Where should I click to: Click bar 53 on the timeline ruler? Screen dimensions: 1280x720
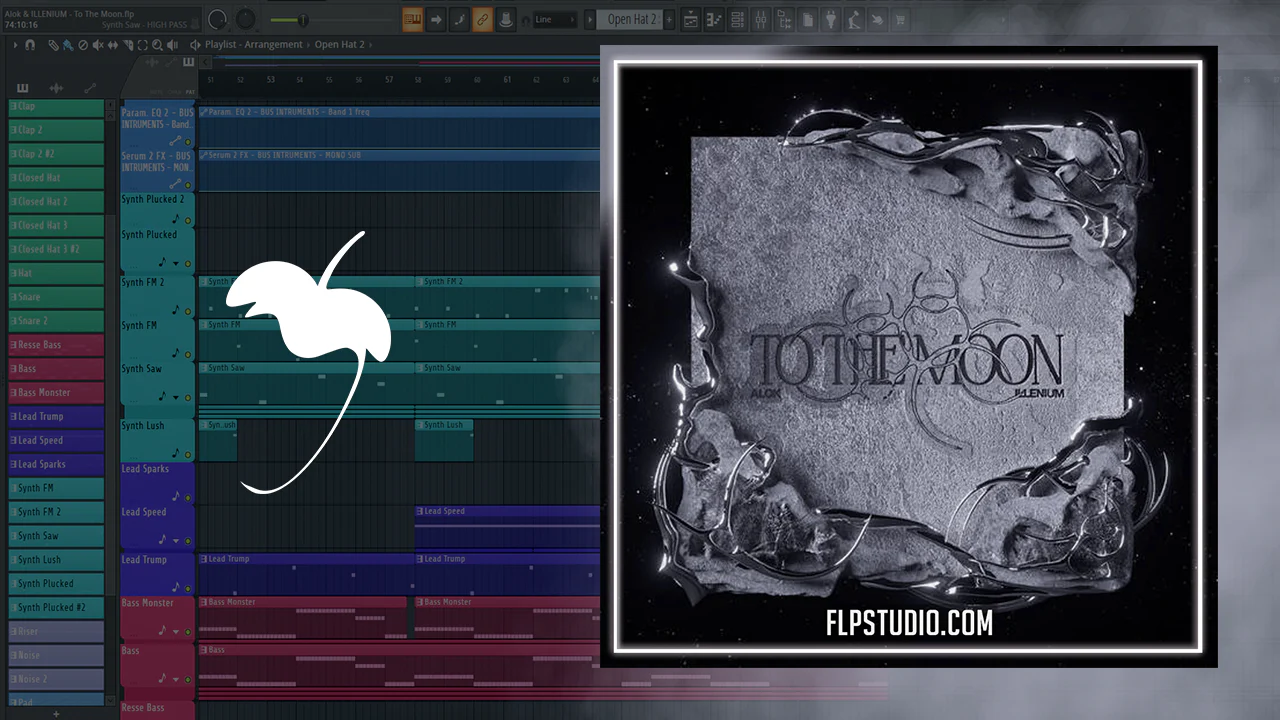(270, 80)
